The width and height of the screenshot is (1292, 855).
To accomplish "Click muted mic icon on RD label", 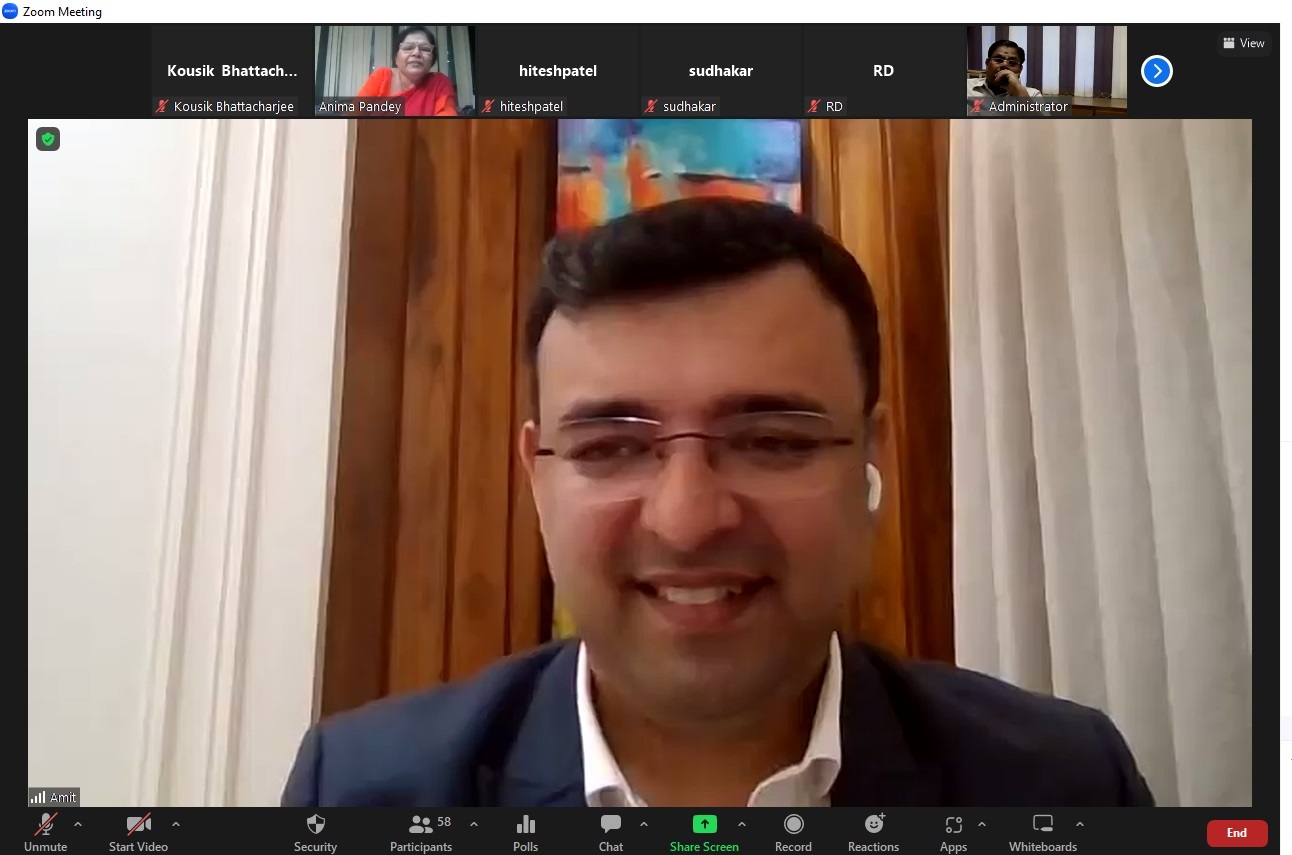I will click(x=814, y=106).
